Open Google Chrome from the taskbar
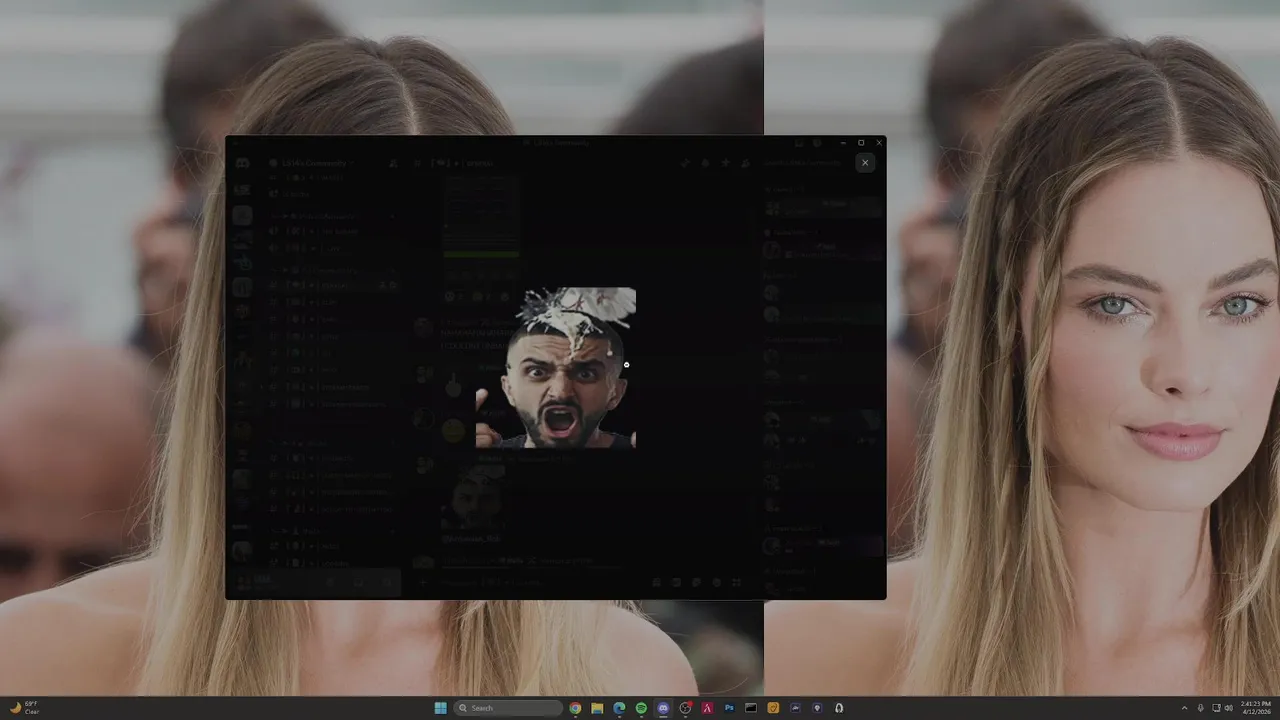This screenshot has height=720, width=1280. [x=575, y=708]
